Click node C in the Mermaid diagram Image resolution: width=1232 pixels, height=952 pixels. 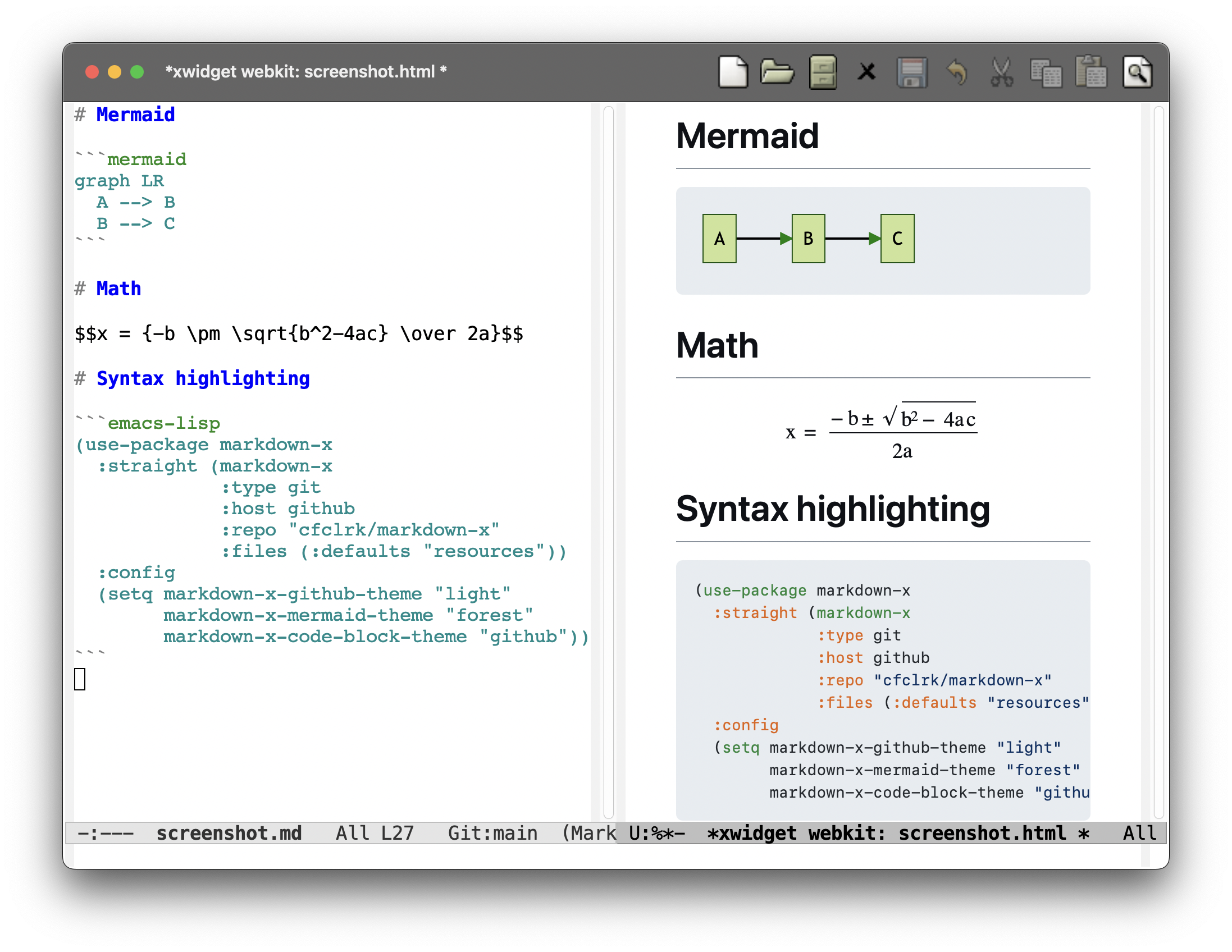point(897,239)
